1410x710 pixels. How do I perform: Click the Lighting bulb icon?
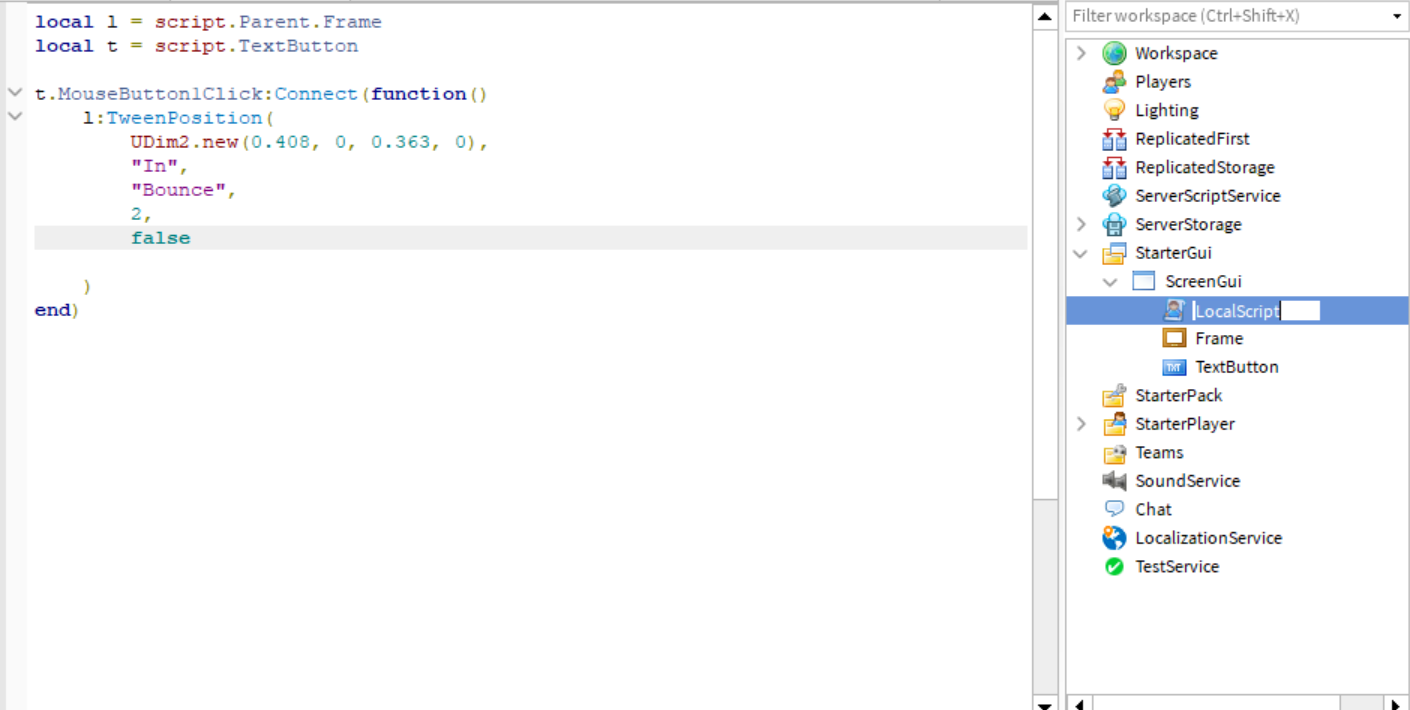pos(1113,110)
